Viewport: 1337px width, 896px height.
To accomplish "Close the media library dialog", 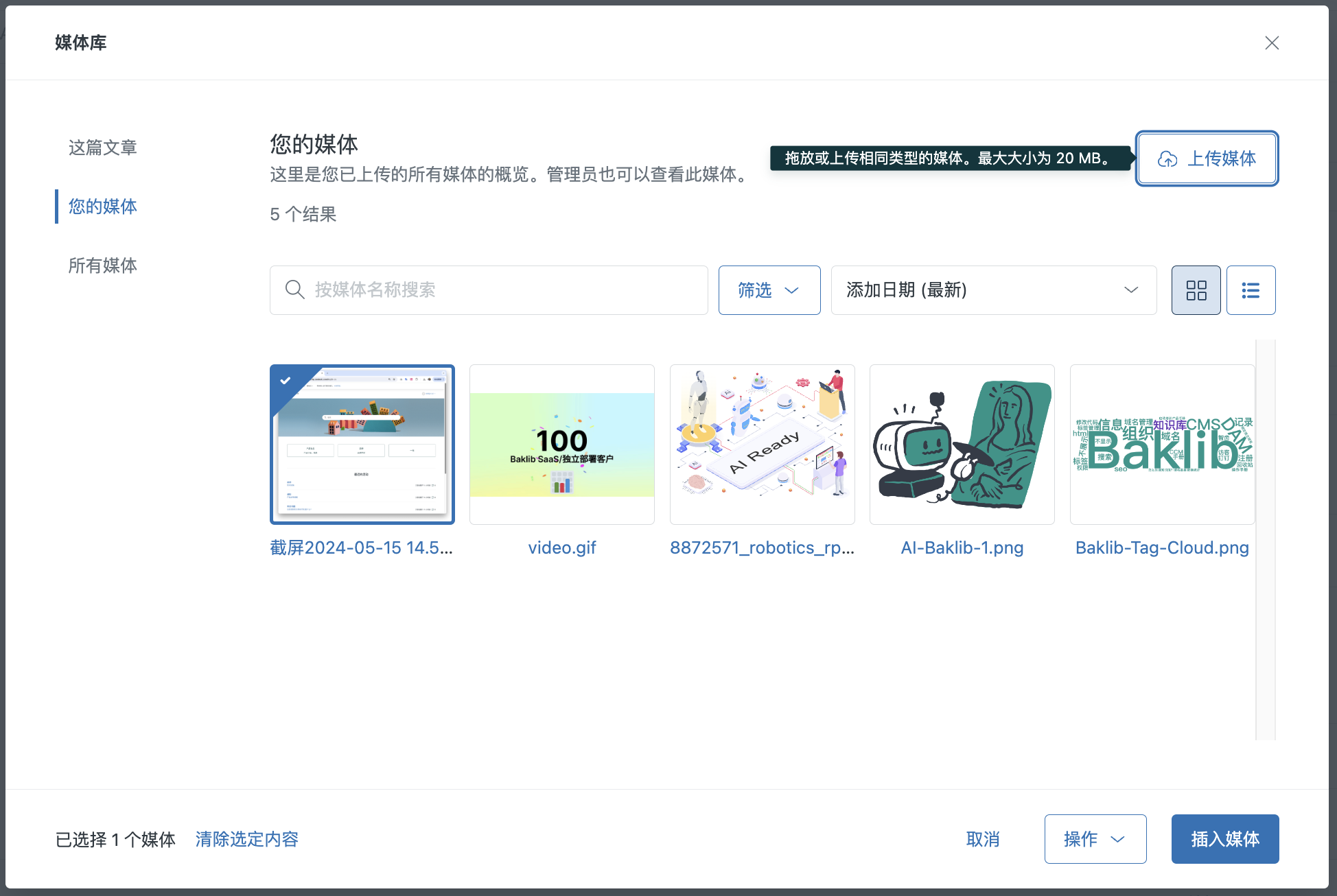I will click(1272, 43).
